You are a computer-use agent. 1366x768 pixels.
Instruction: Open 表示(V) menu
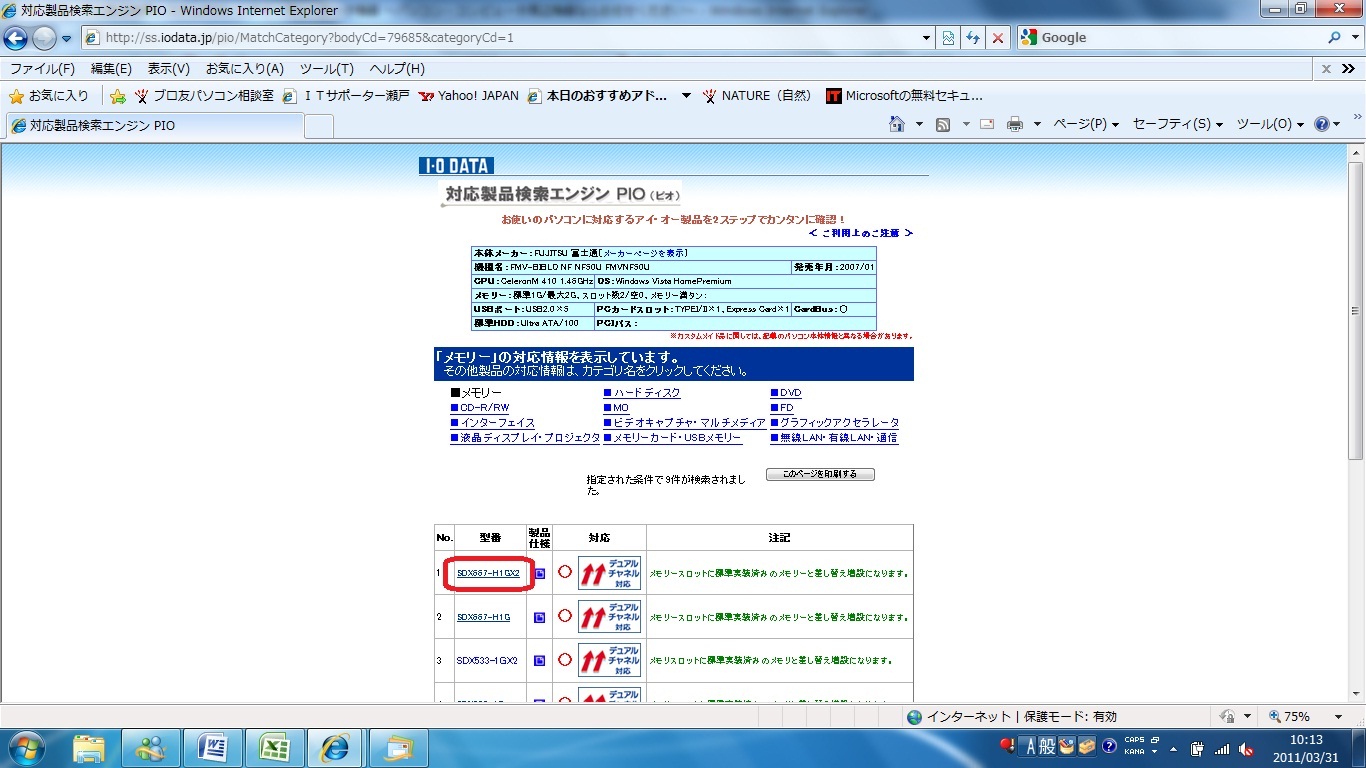[x=169, y=69]
